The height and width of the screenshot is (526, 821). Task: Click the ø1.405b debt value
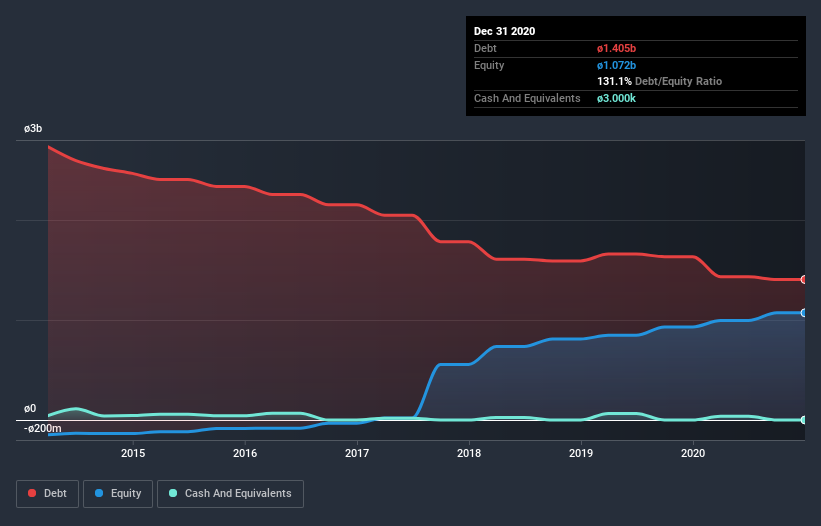[616, 49]
